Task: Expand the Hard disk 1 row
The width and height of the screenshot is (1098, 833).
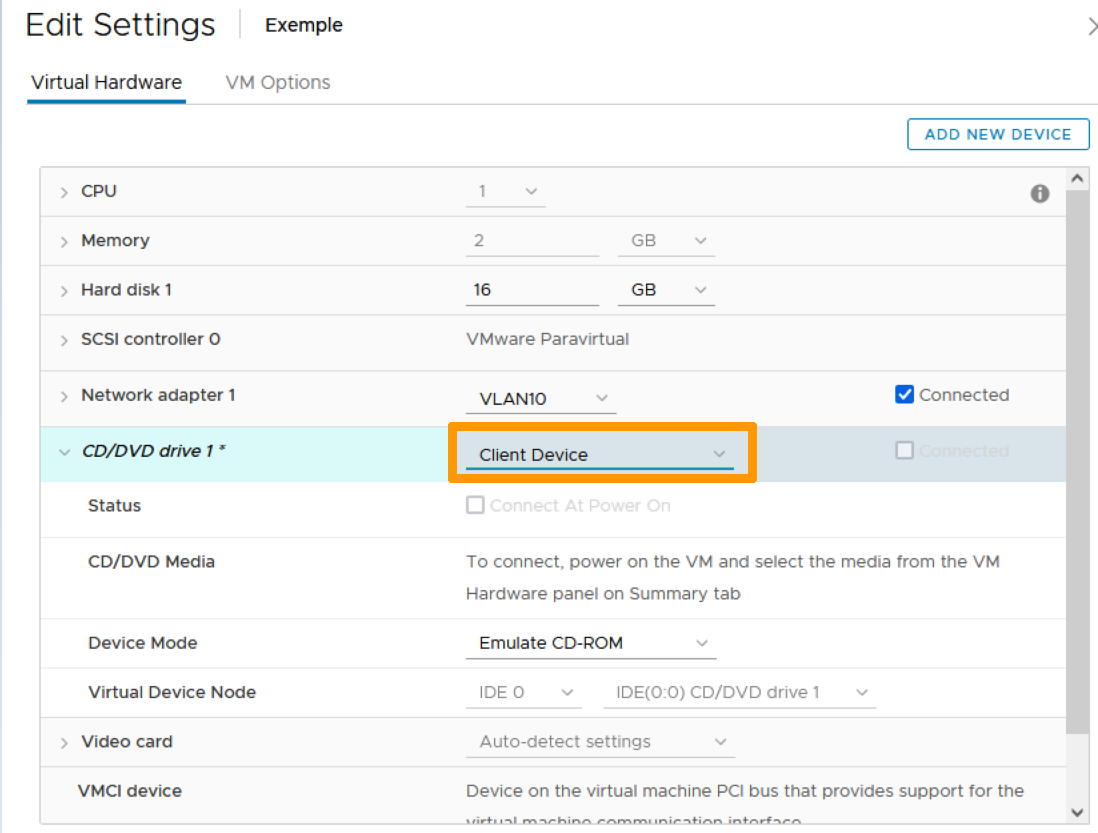Action: pyautogui.click(x=64, y=290)
